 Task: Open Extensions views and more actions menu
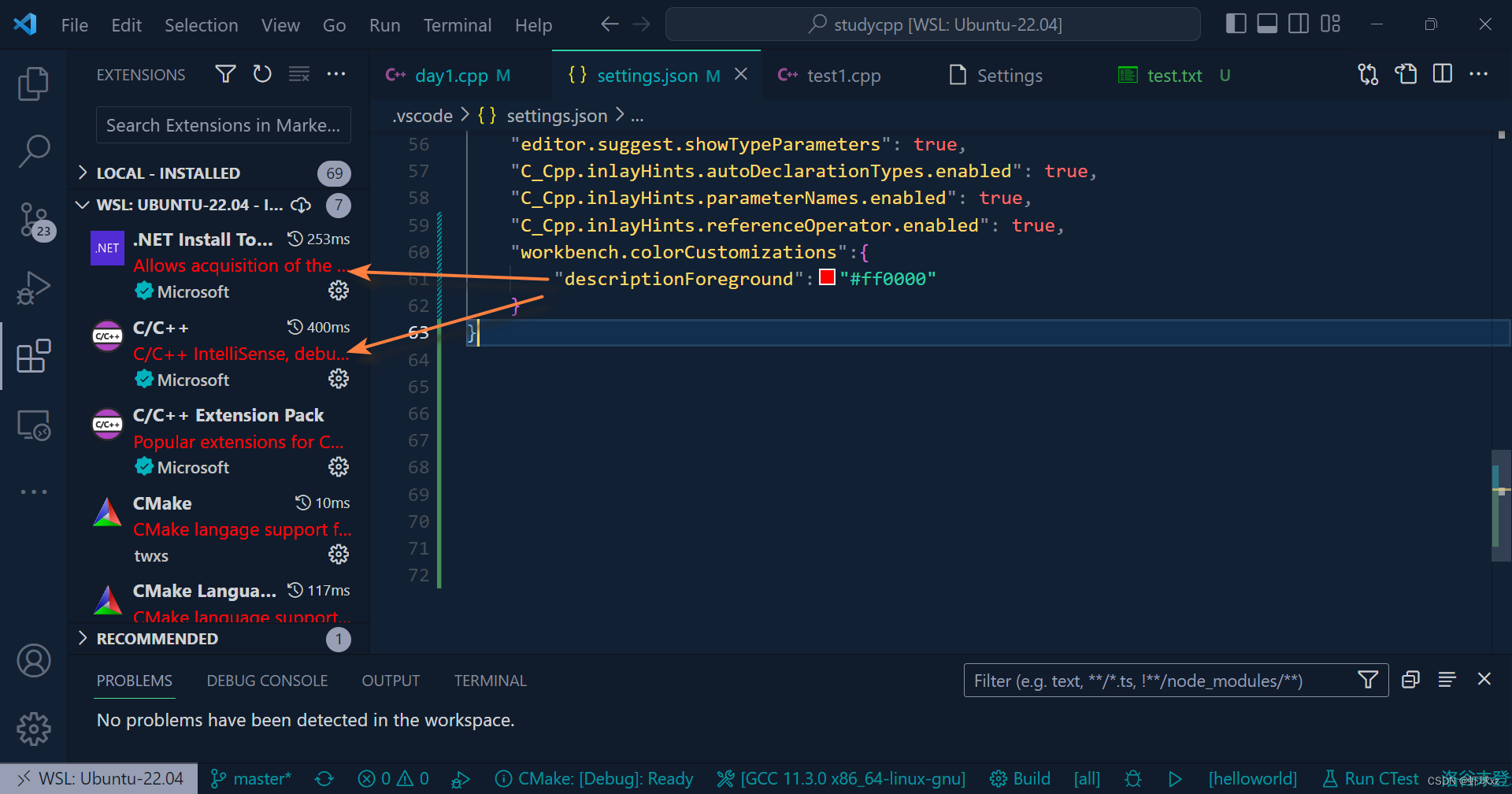336,74
